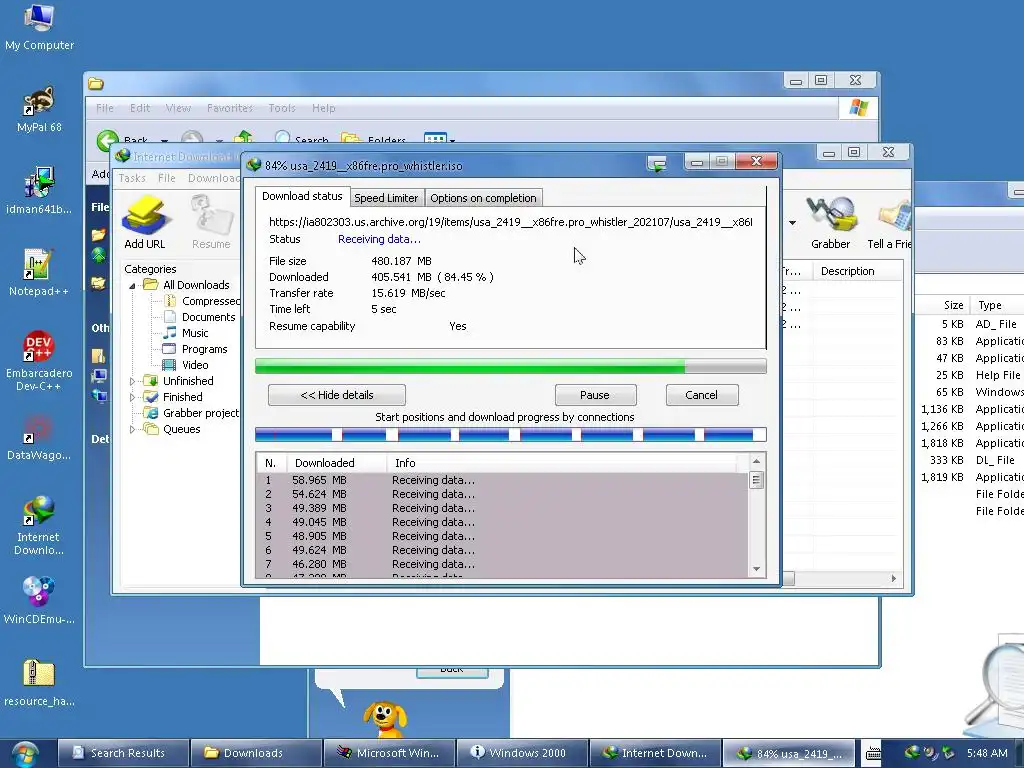Select connection row 1 with 58.965 MB
The image size is (1024, 768).
click(501, 480)
